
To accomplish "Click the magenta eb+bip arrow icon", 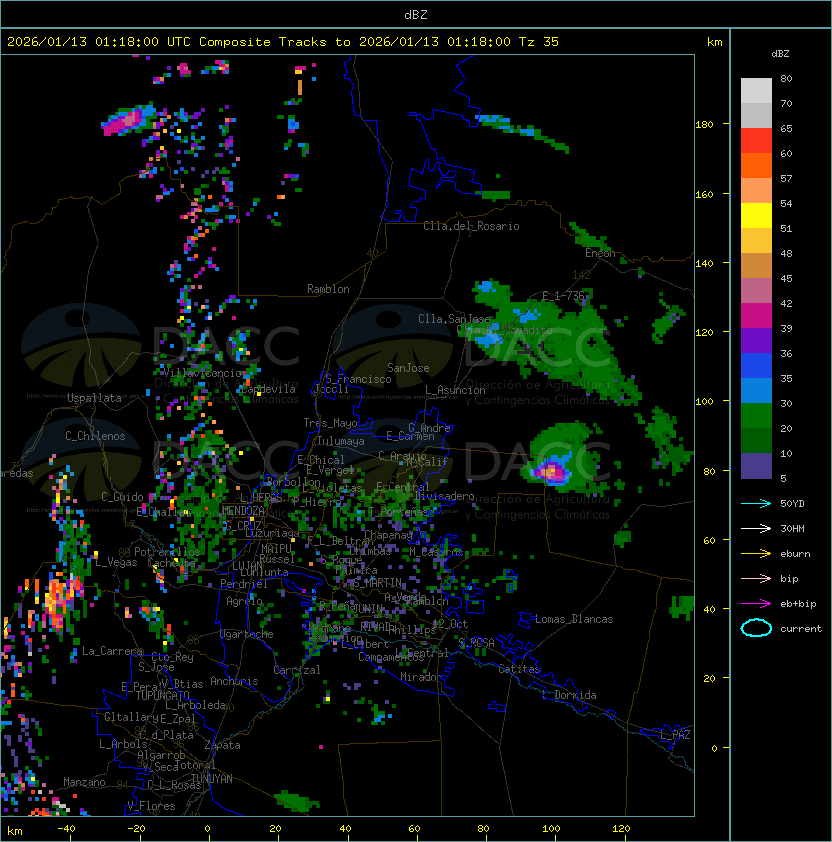I will 756,603.
